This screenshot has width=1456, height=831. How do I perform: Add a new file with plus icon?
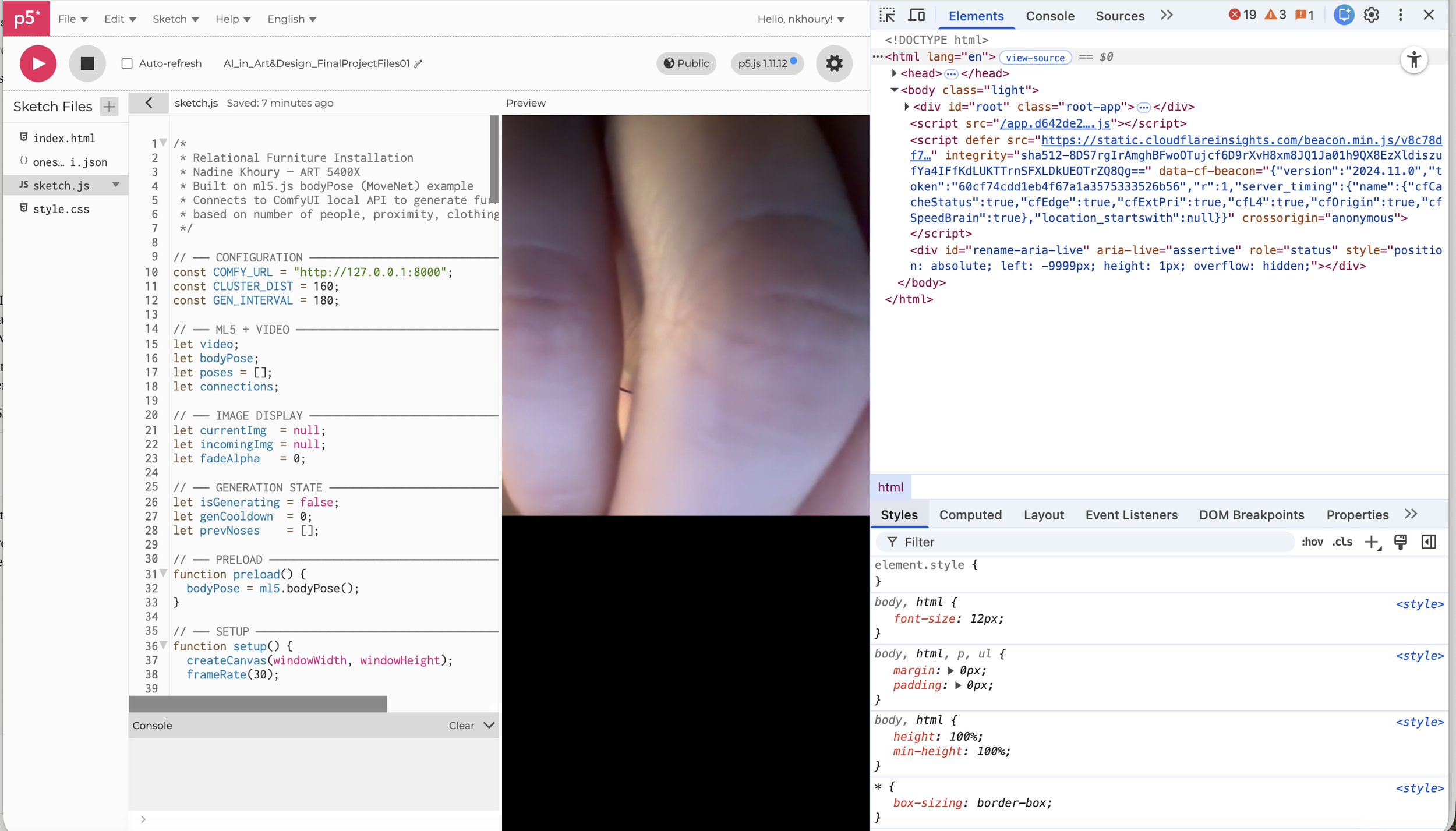(x=109, y=107)
